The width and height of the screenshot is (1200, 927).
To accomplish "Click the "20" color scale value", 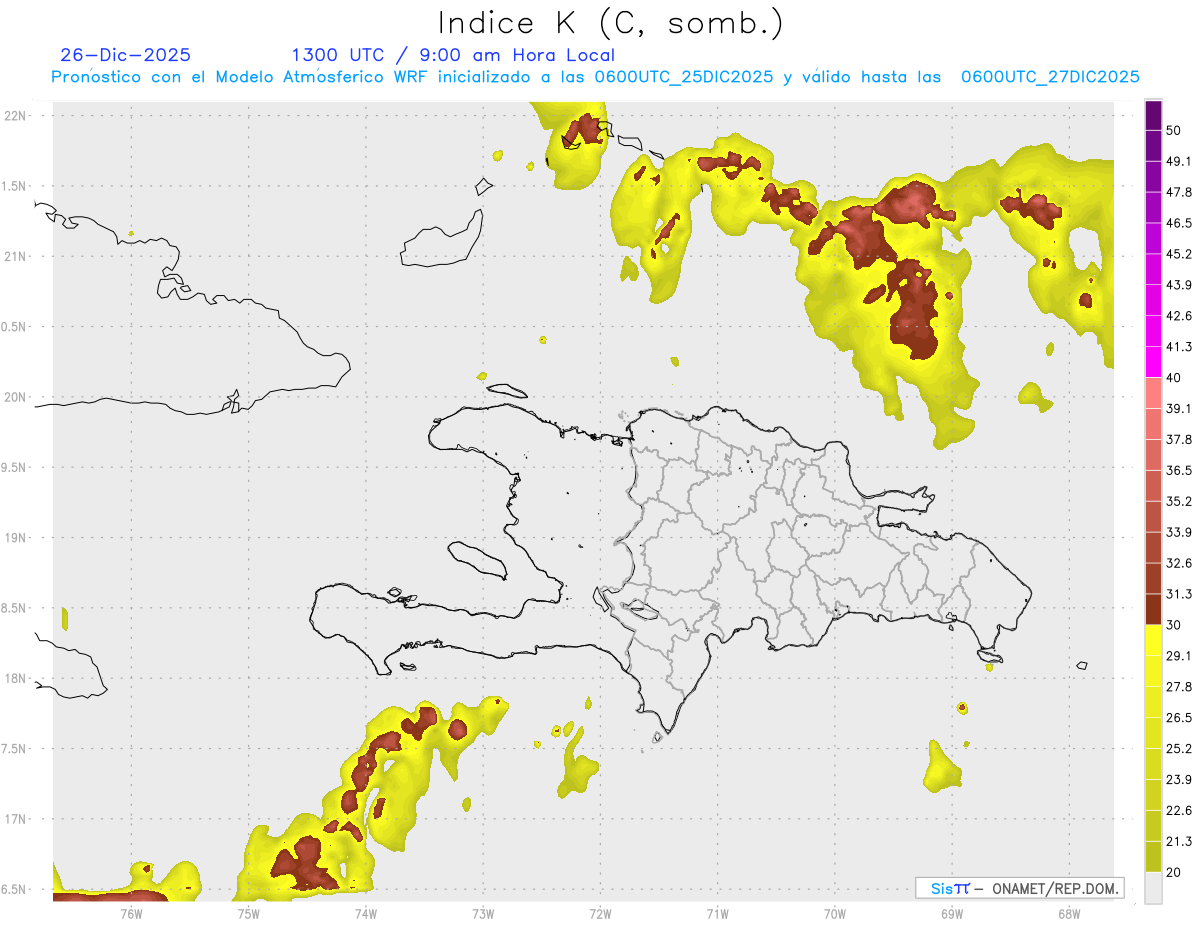I will [x=1175, y=872].
